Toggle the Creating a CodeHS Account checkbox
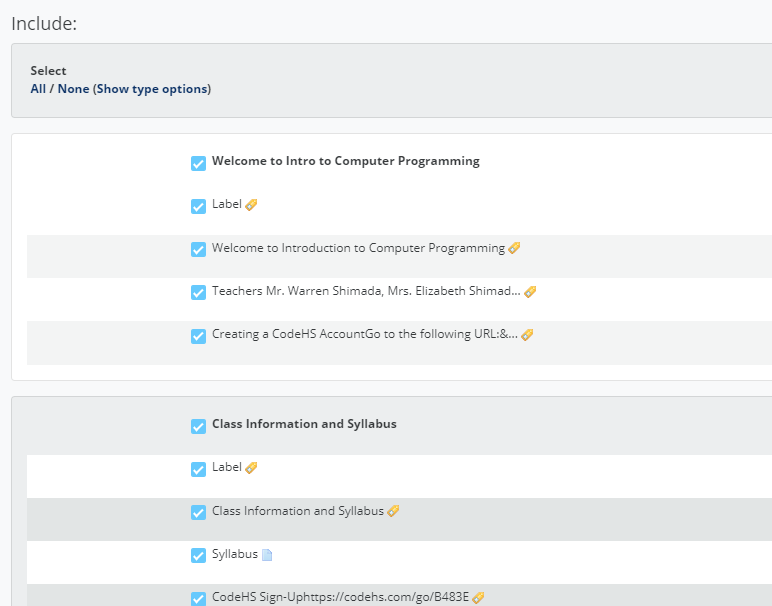 [x=198, y=335]
